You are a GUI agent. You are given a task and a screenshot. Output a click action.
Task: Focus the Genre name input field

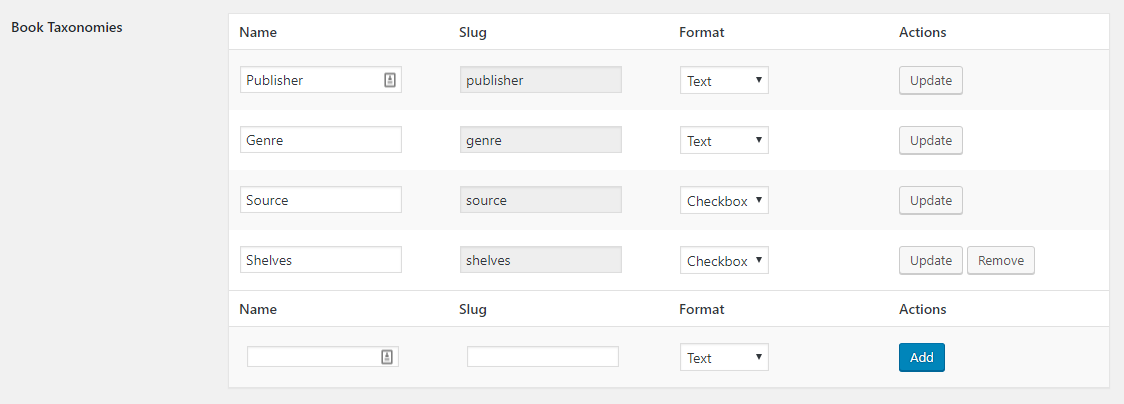coord(321,140)
